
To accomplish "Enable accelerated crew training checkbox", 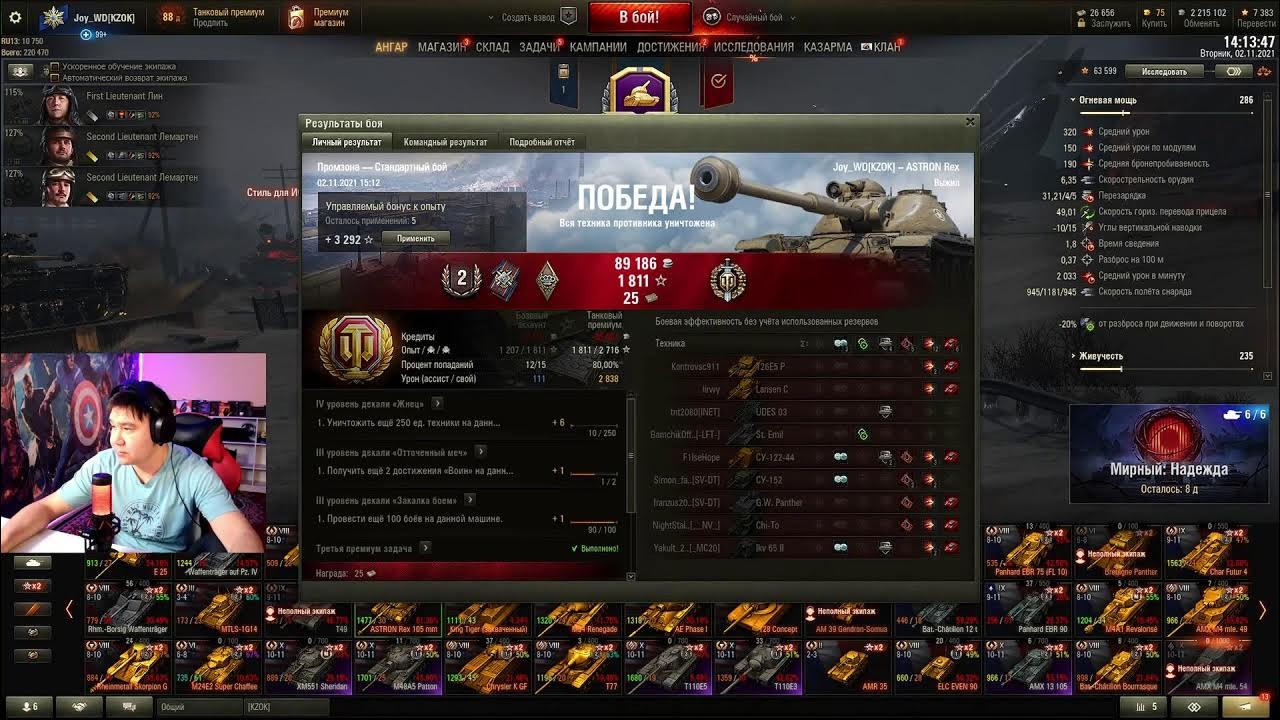I will [x=55, y=67].
